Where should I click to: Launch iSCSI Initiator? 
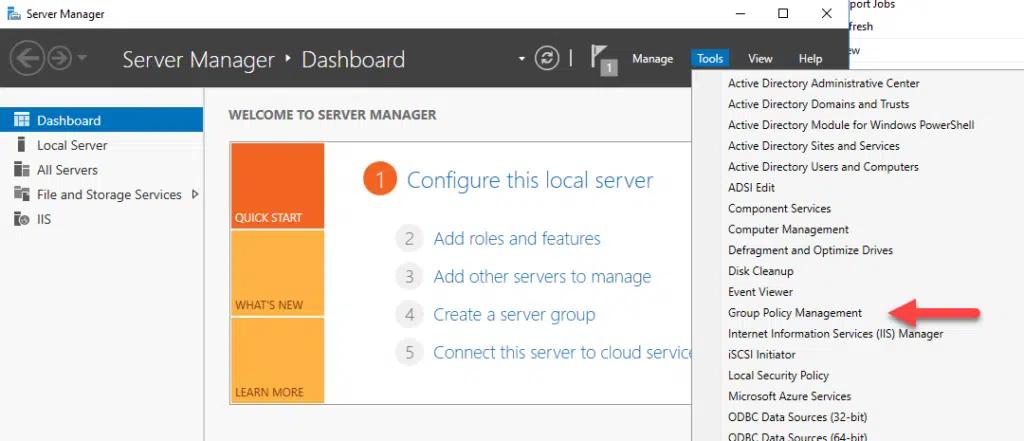(761, 355)
